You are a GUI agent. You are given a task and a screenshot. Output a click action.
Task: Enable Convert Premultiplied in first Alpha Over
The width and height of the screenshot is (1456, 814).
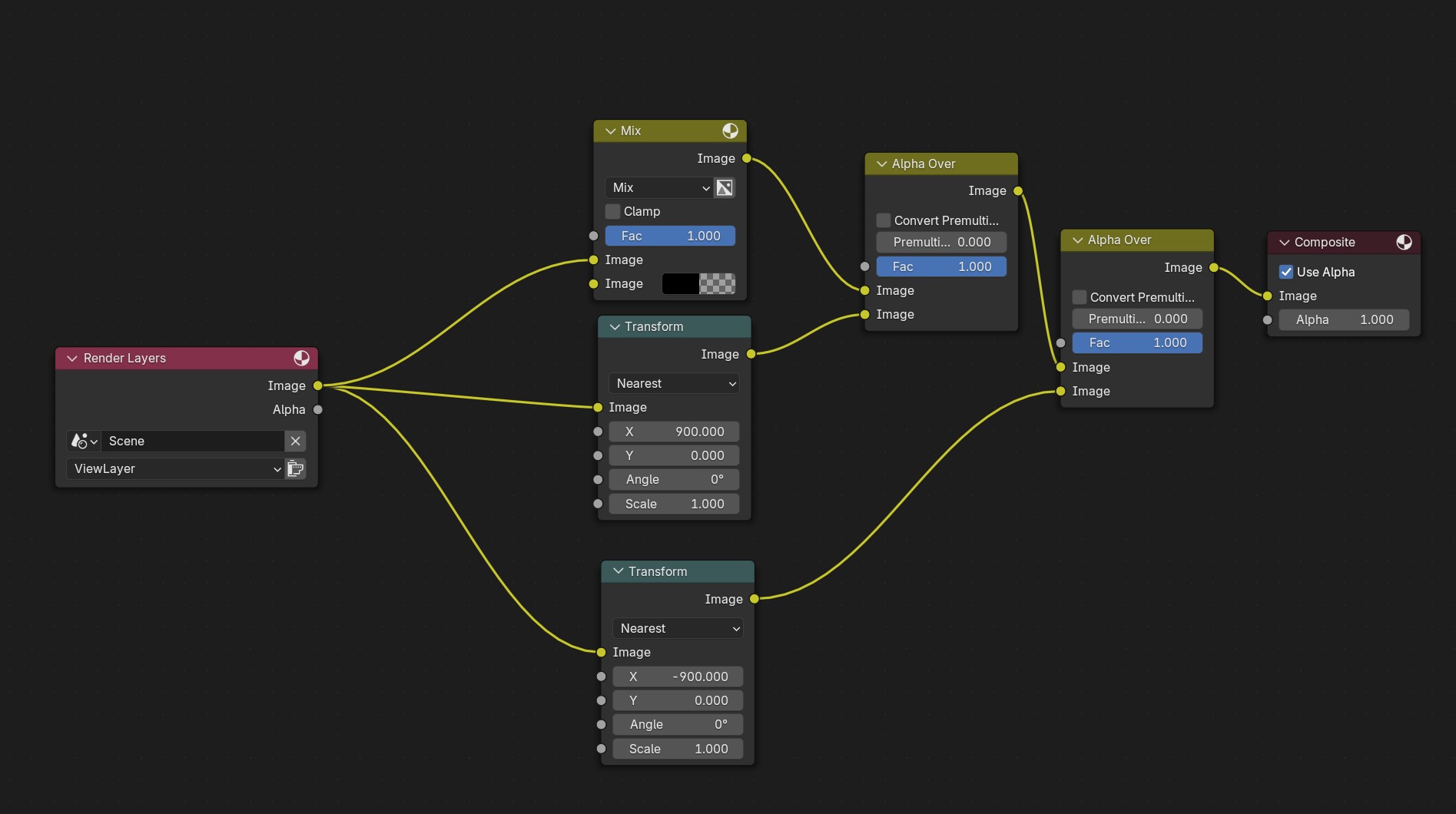pos(884,220)
